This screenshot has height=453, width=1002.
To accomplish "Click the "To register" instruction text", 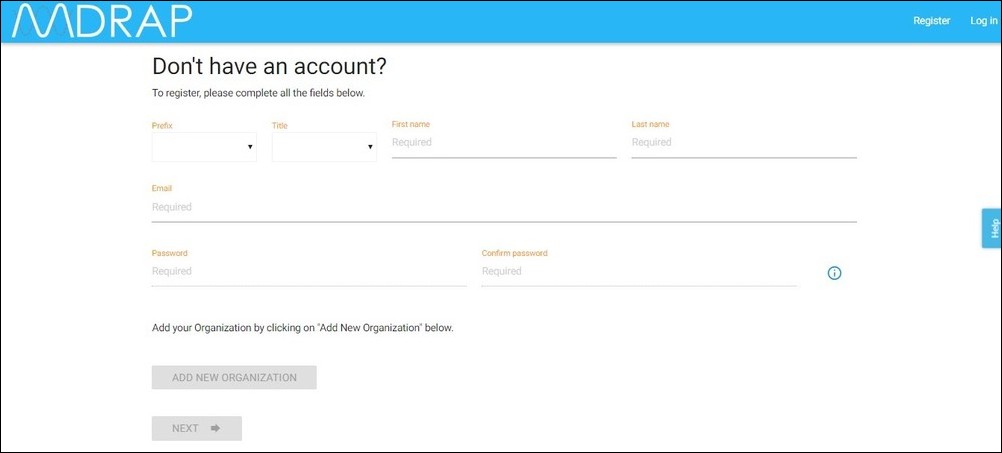I will coord(258,93).
